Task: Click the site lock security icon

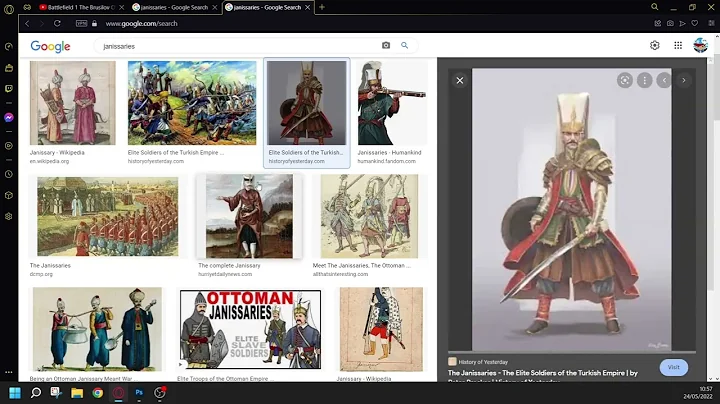Action: (x=94, y=23)
